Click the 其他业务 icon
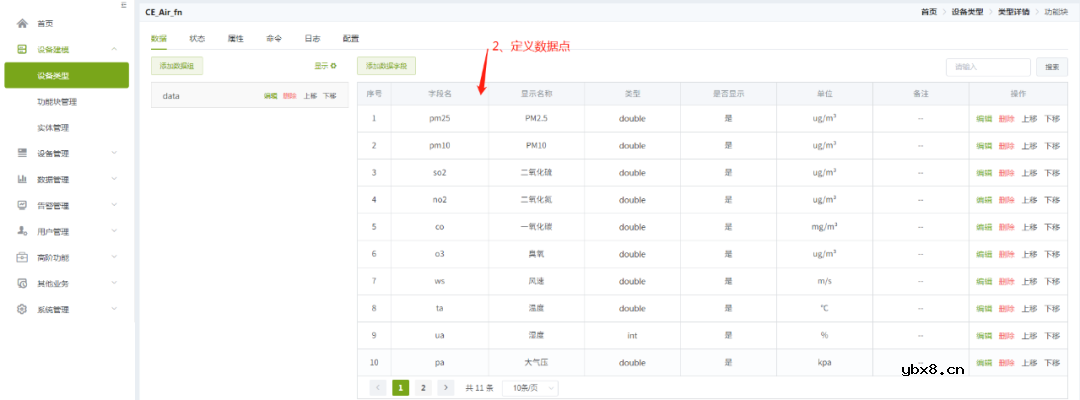Image resolution: width=1080 pixels, height=400 pixels. [x=22, y=284]
